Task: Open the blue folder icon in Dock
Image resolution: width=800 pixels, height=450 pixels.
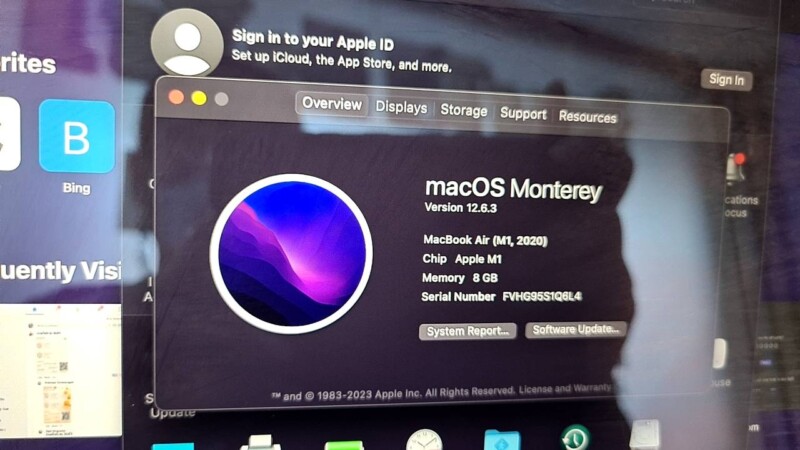Action: [502, 441]
